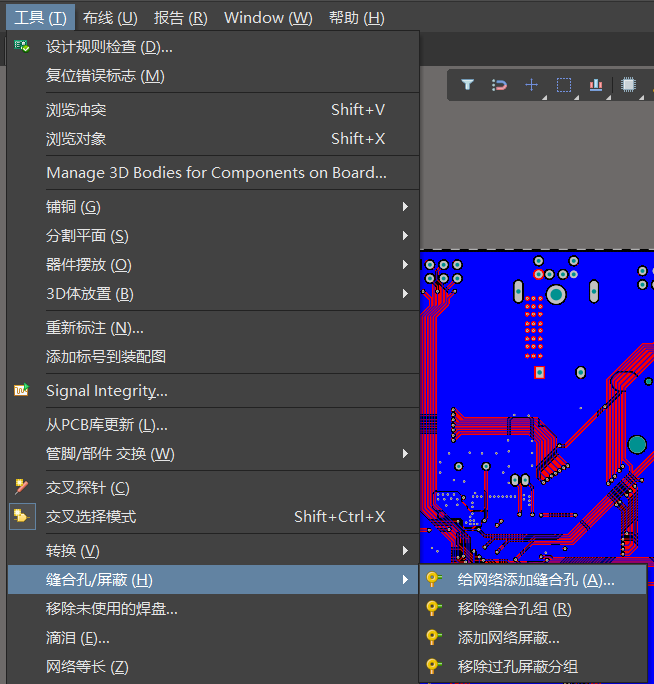Click the design rule check icon

tap(21, 46)
